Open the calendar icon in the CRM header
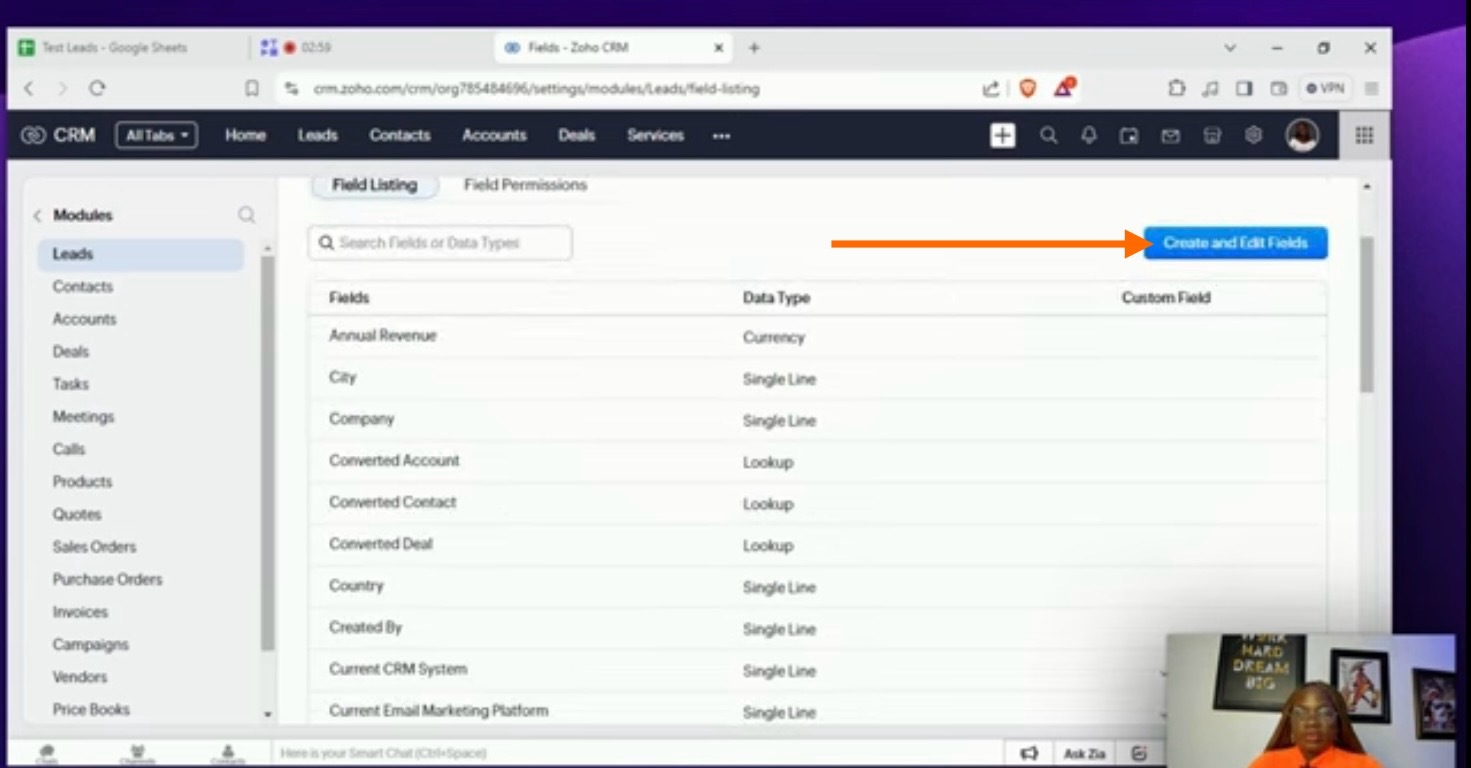 pos(1129,136)
